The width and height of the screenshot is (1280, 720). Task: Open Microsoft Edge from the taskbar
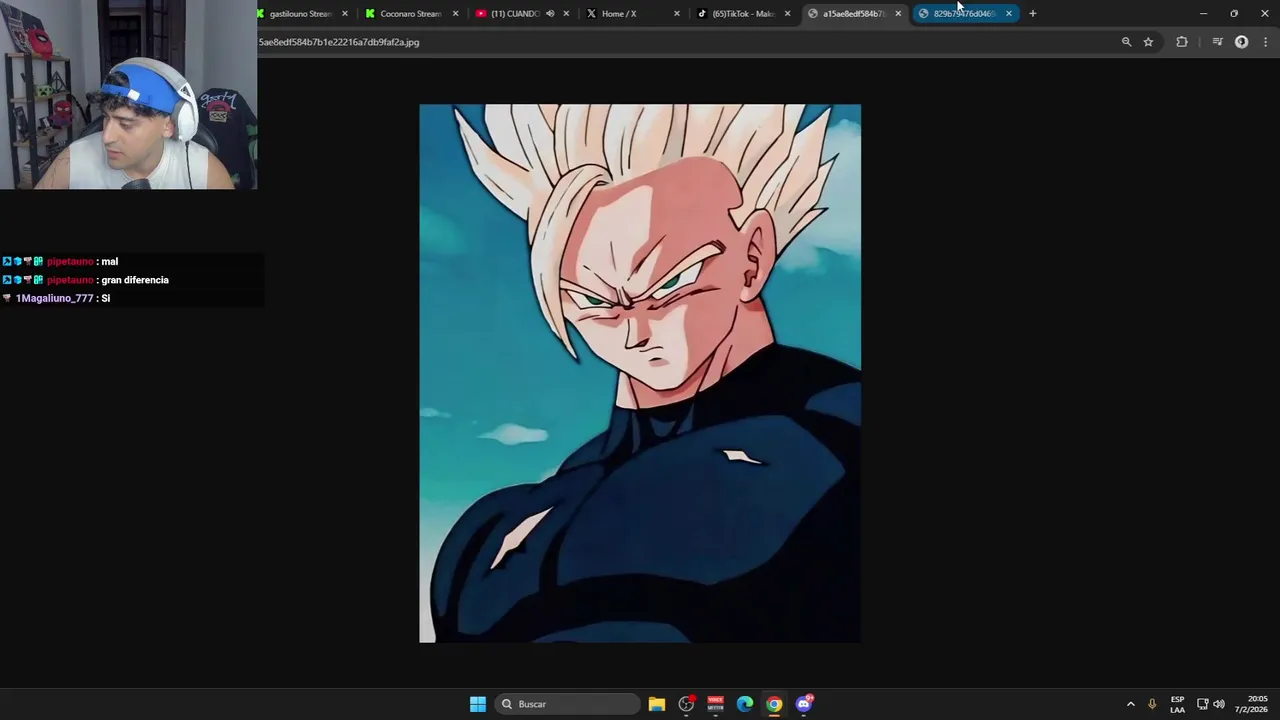745,704
